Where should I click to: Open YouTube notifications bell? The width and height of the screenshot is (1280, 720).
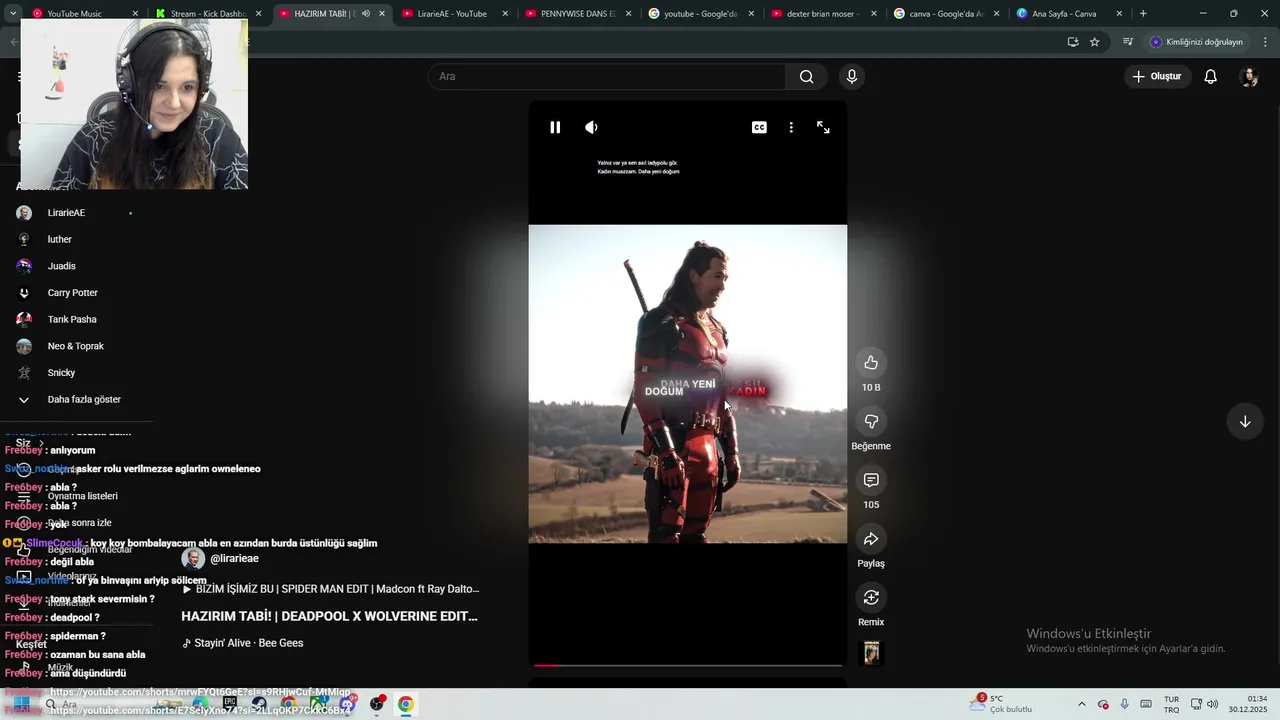tap(1210, 77)
